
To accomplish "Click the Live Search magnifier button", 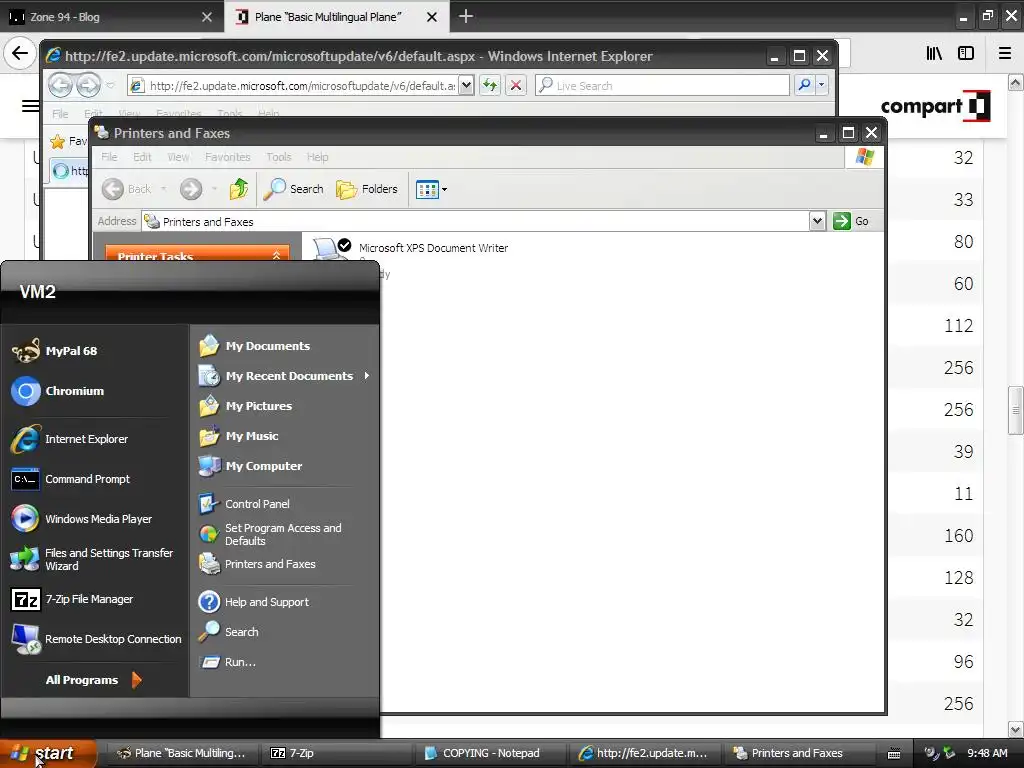I will [804, 85].
